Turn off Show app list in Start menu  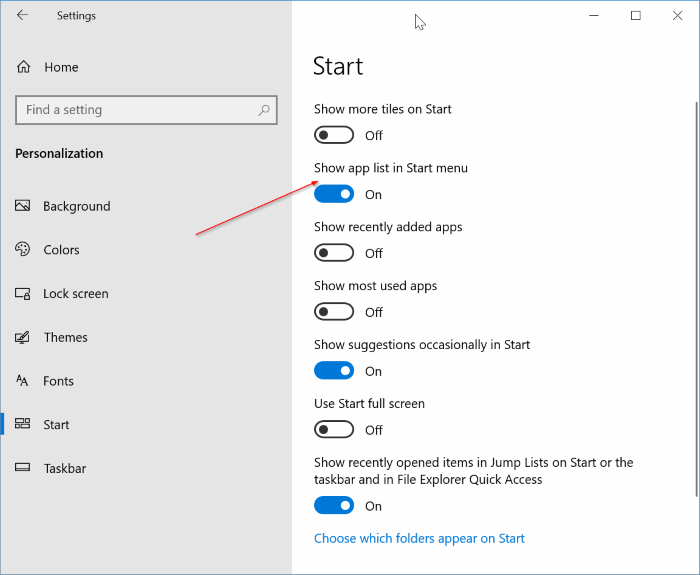point(334,194)
